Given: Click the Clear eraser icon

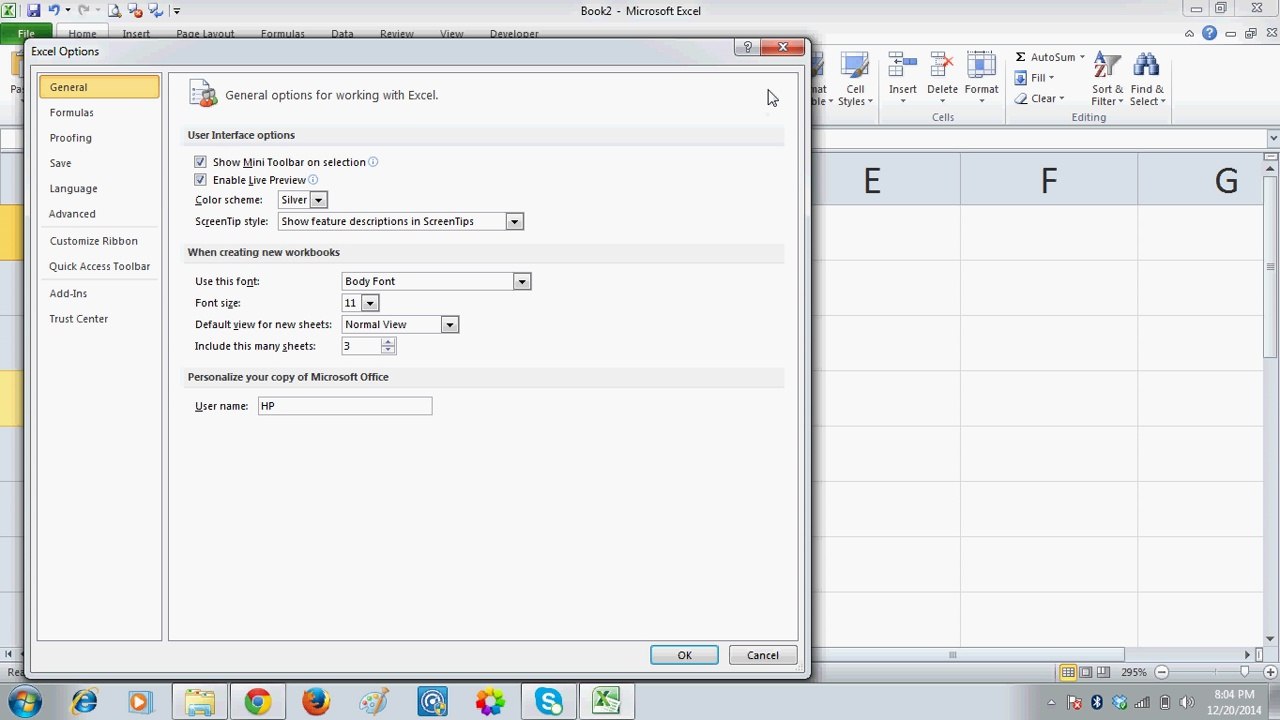Looking at the screenshot, I should (x=1021, y=98).
